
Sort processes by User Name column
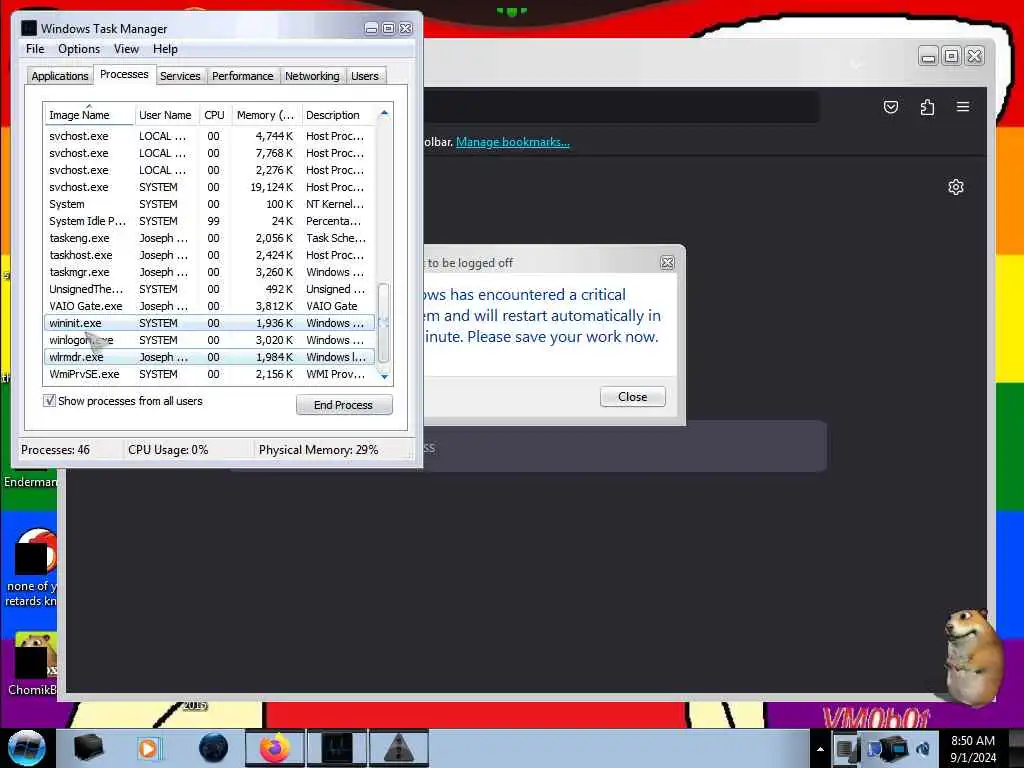tap(166, 115)
